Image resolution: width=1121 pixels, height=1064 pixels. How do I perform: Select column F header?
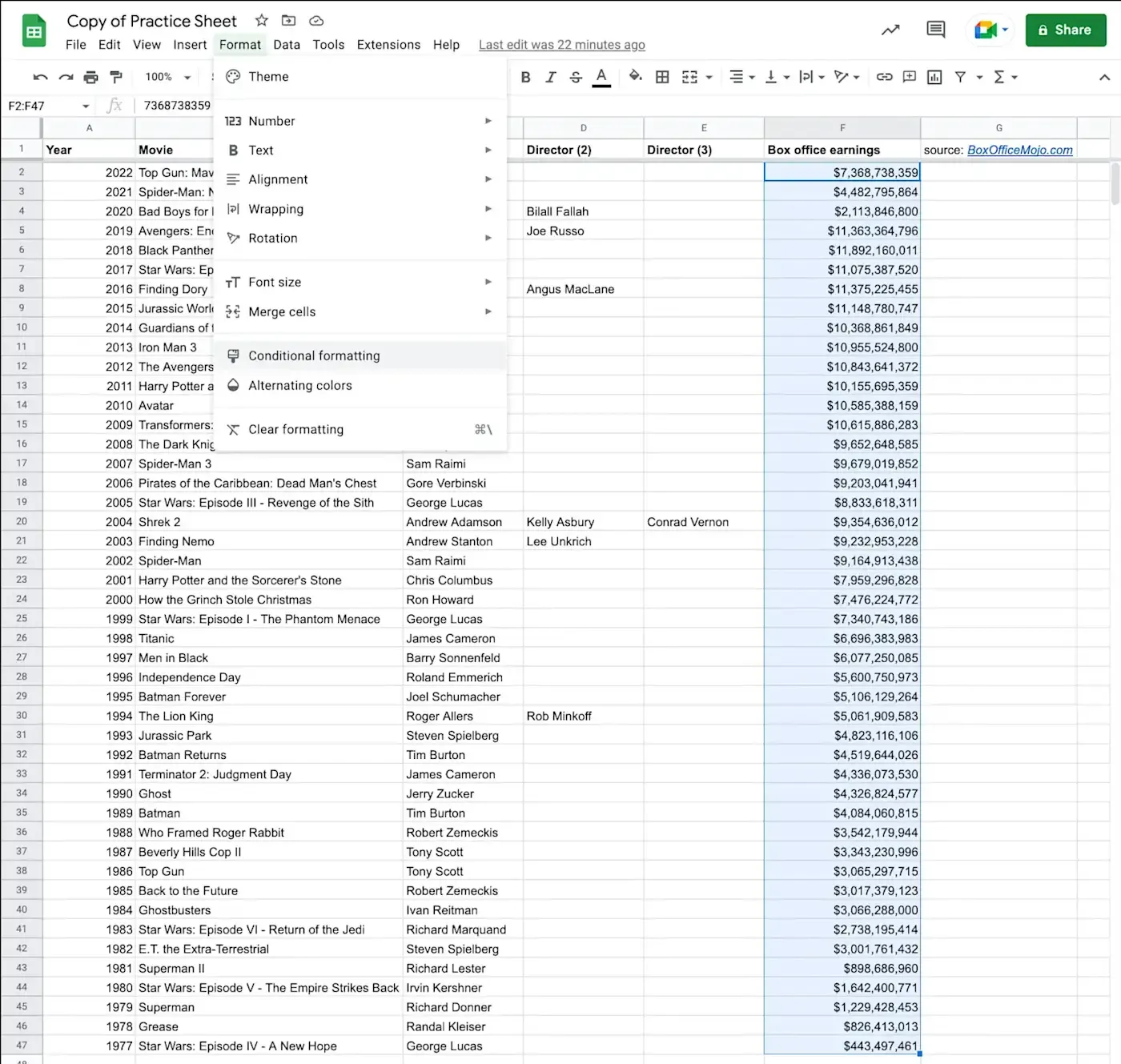[842, 128]
